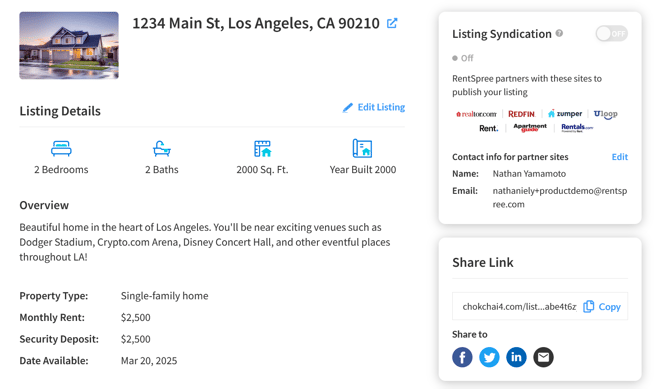Share the listing on LinkedIn

pos(516,357)
